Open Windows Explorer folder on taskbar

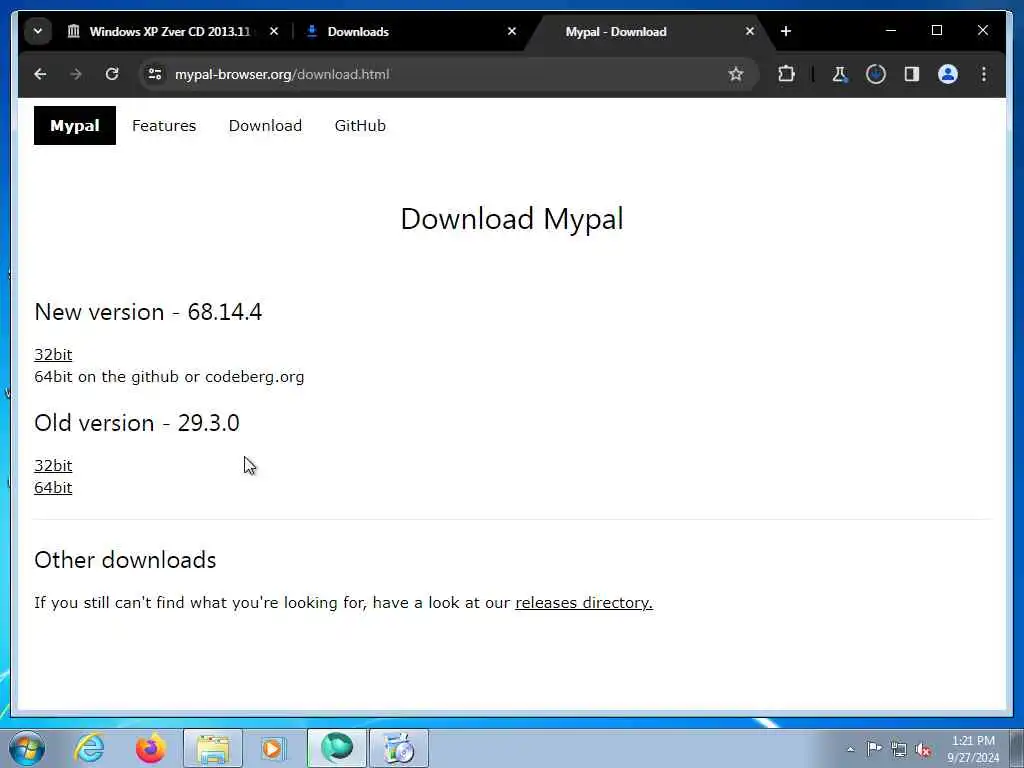coord(213,748)
